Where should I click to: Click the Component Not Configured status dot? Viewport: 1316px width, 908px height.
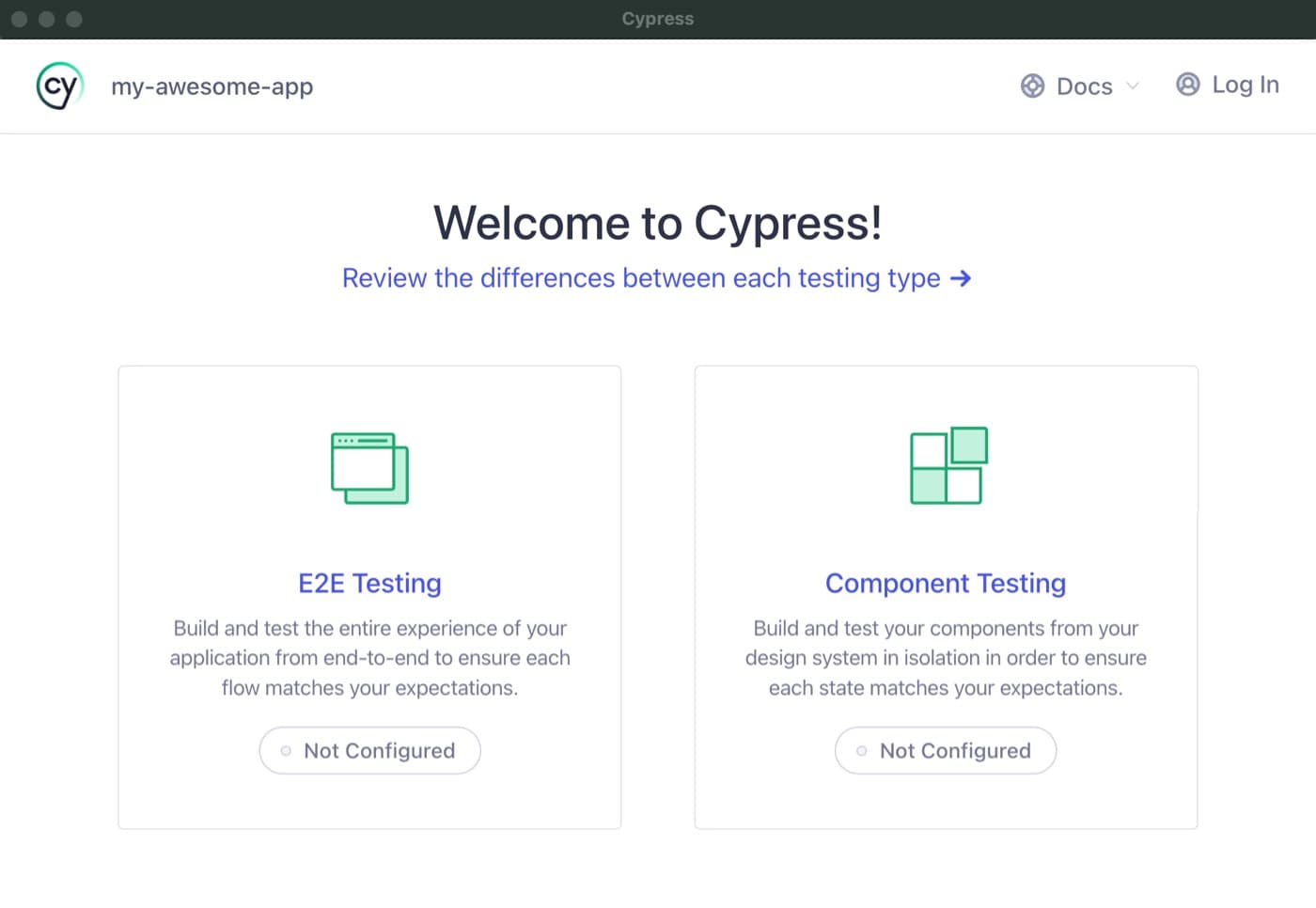(861, 751)
